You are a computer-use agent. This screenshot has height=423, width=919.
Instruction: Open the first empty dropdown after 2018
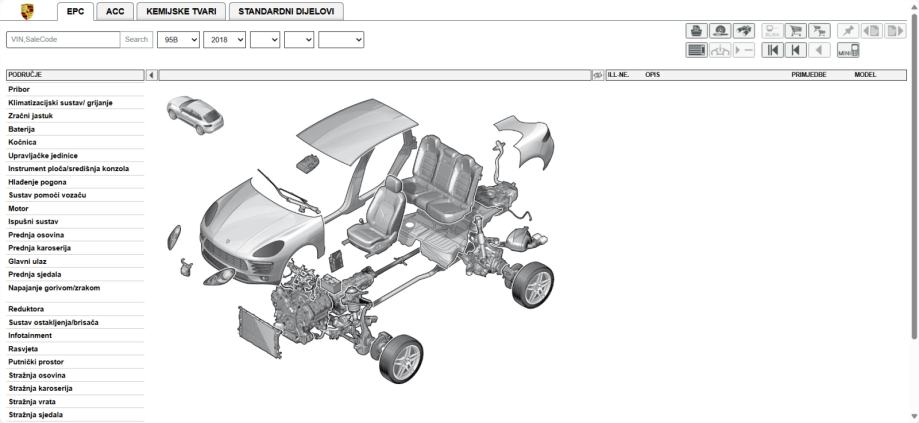(265, 40)
